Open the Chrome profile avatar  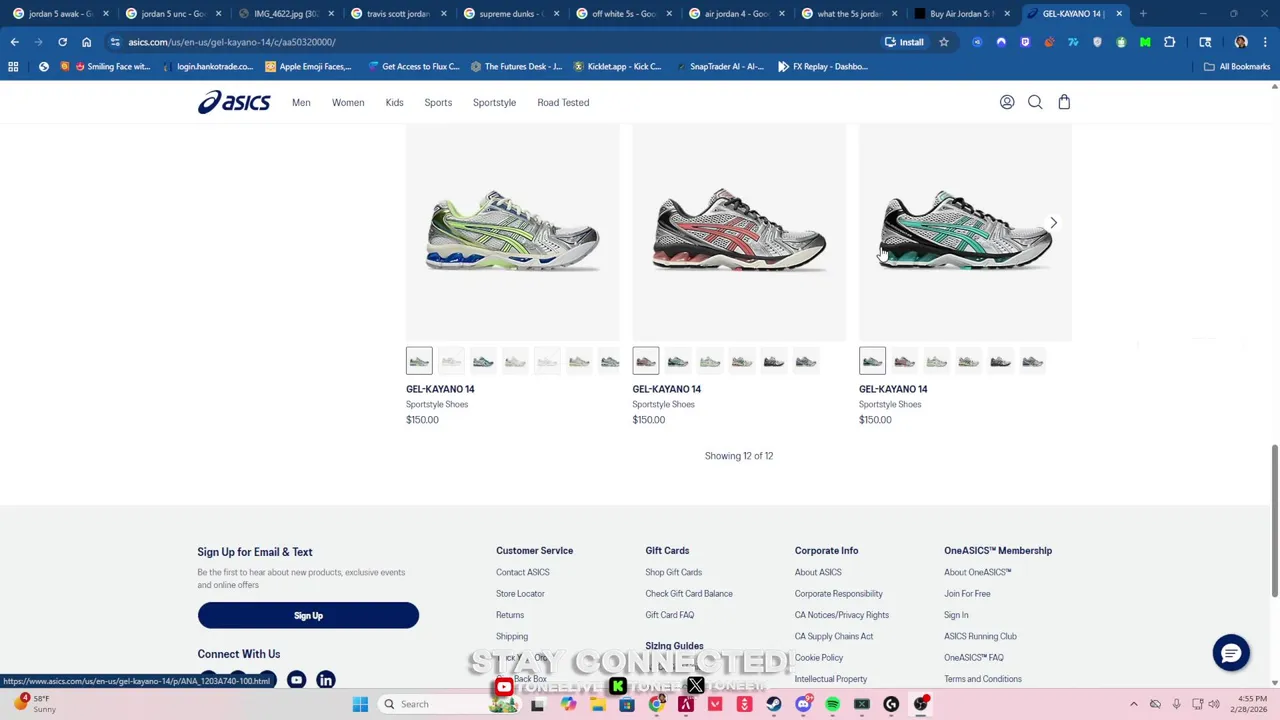pyautogui.click(x=1241, y=42)
